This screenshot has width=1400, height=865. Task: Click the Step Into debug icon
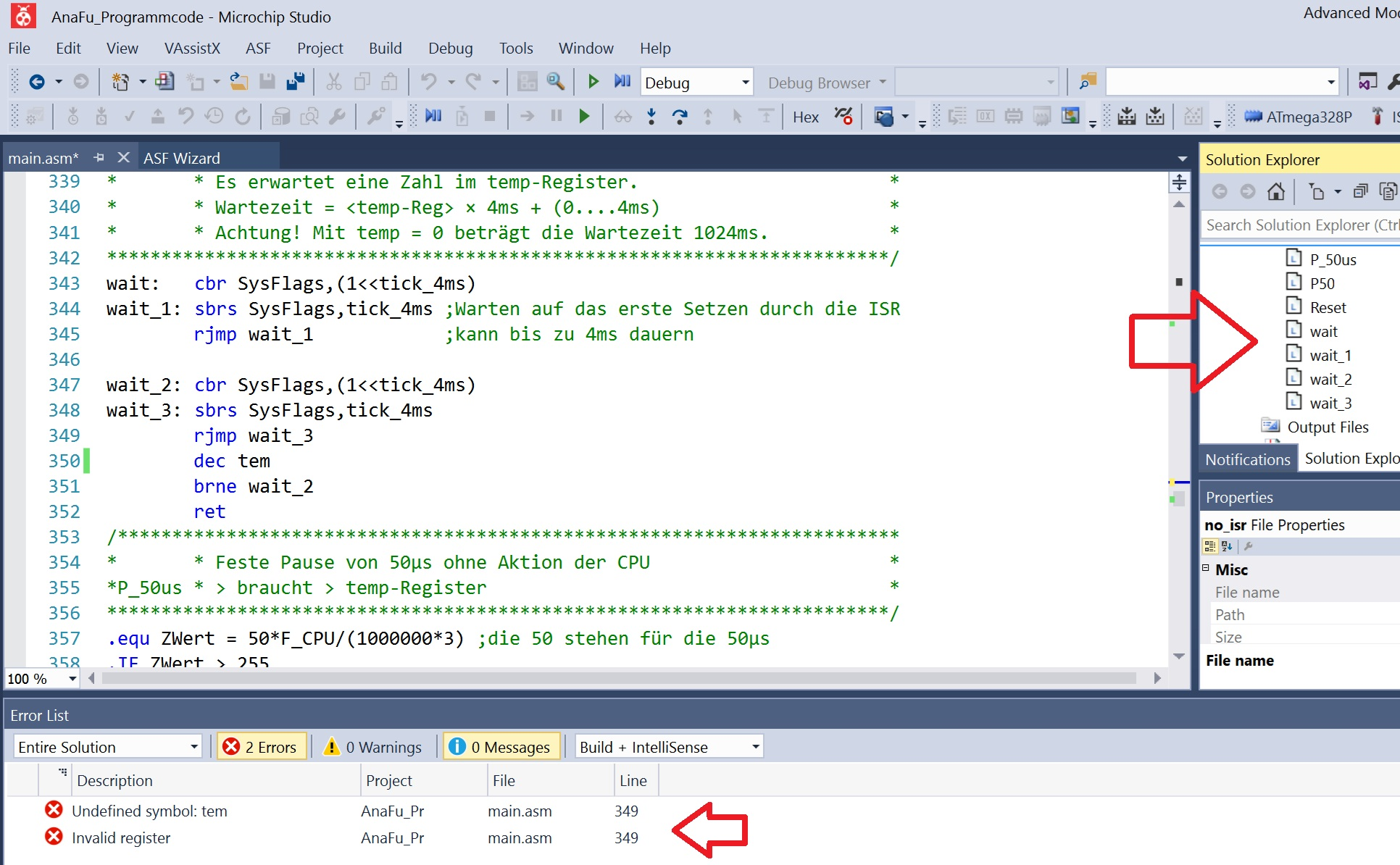[651, 116]
